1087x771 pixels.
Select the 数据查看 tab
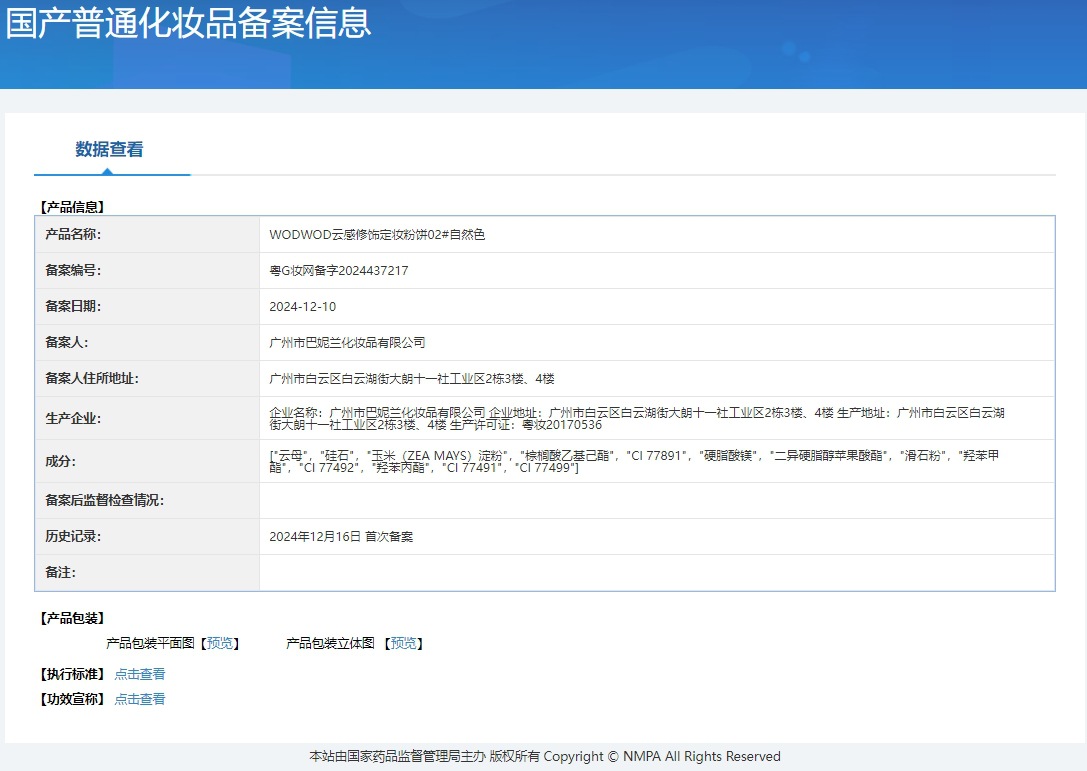coord(110,149)
